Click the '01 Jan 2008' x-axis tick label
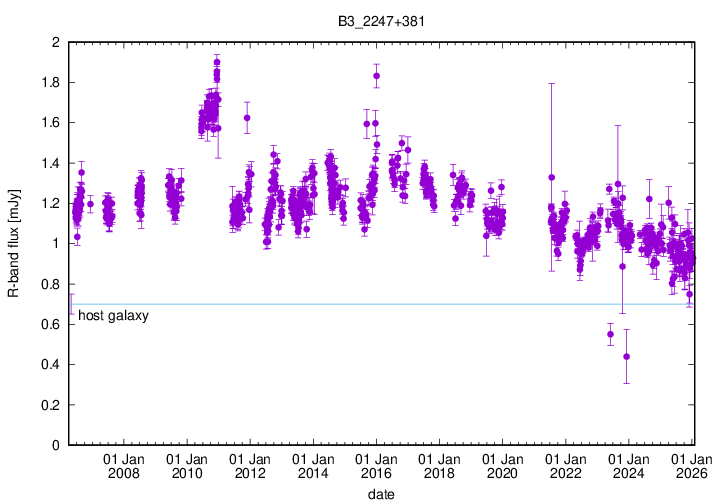Screen dimensions: 720x504 pyautogui.click(x=123, y=465)
